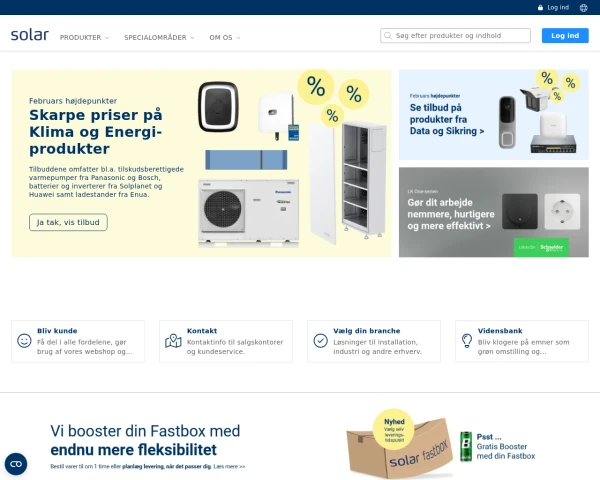Expand the SPECIALOMRÅDER dropdown
Image resolution: width=600 pixels, height=480 pixels.
(x=159, y=38)
